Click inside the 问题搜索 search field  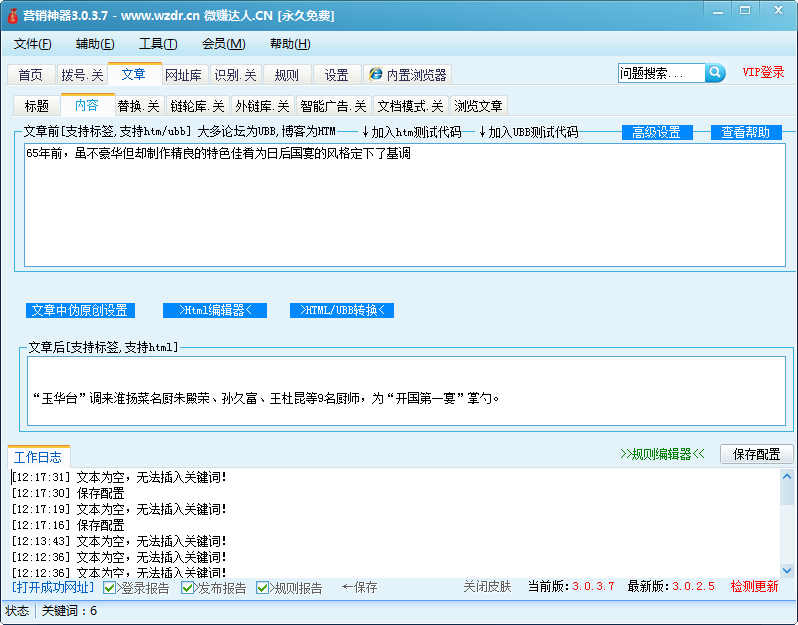point(661,73)
